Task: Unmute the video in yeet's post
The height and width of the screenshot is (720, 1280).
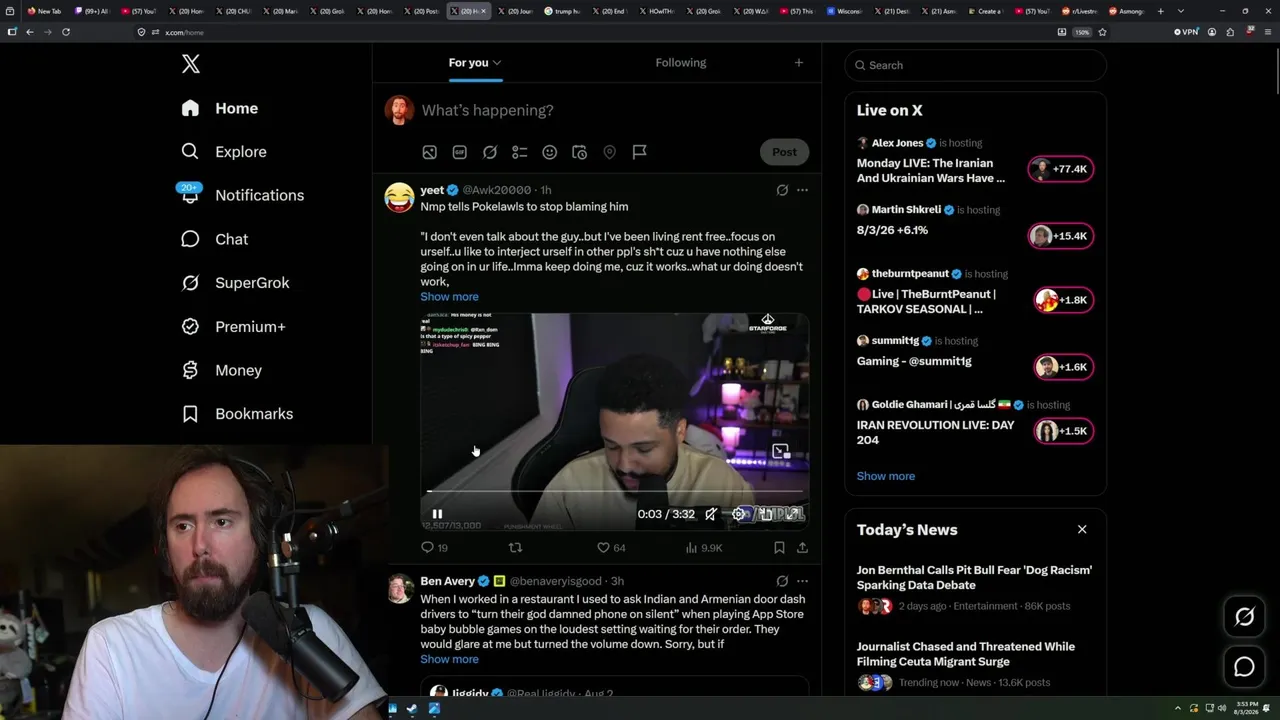Action: 710,514
